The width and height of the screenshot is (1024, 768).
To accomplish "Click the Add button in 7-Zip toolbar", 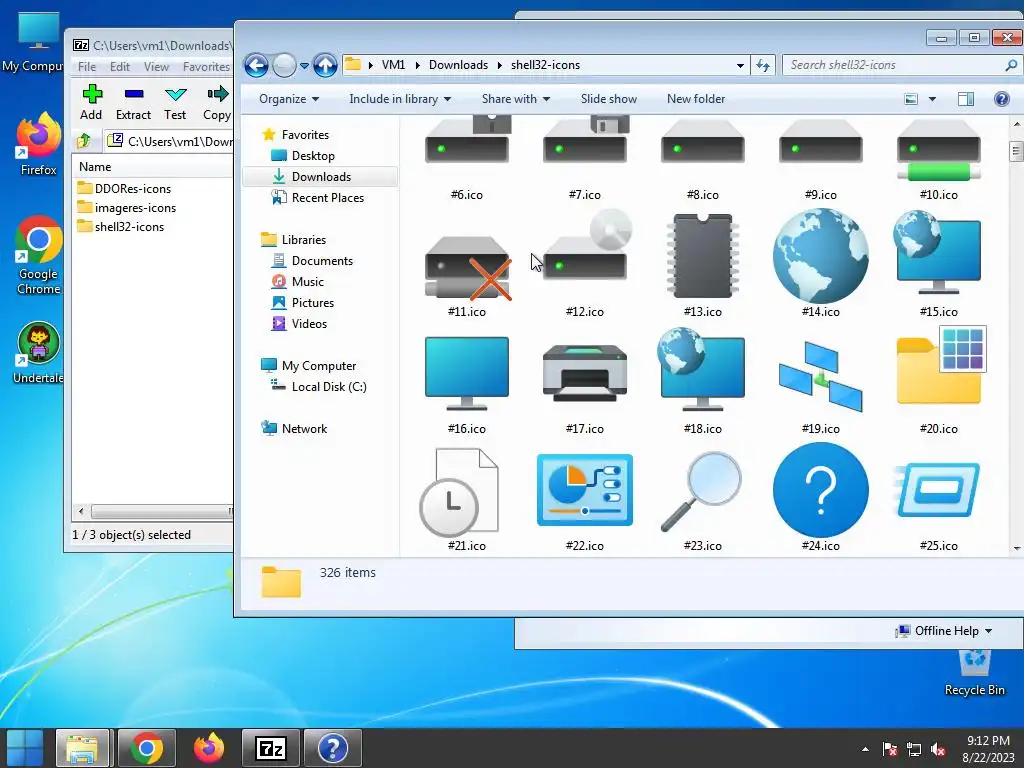I will coord(91,103).
